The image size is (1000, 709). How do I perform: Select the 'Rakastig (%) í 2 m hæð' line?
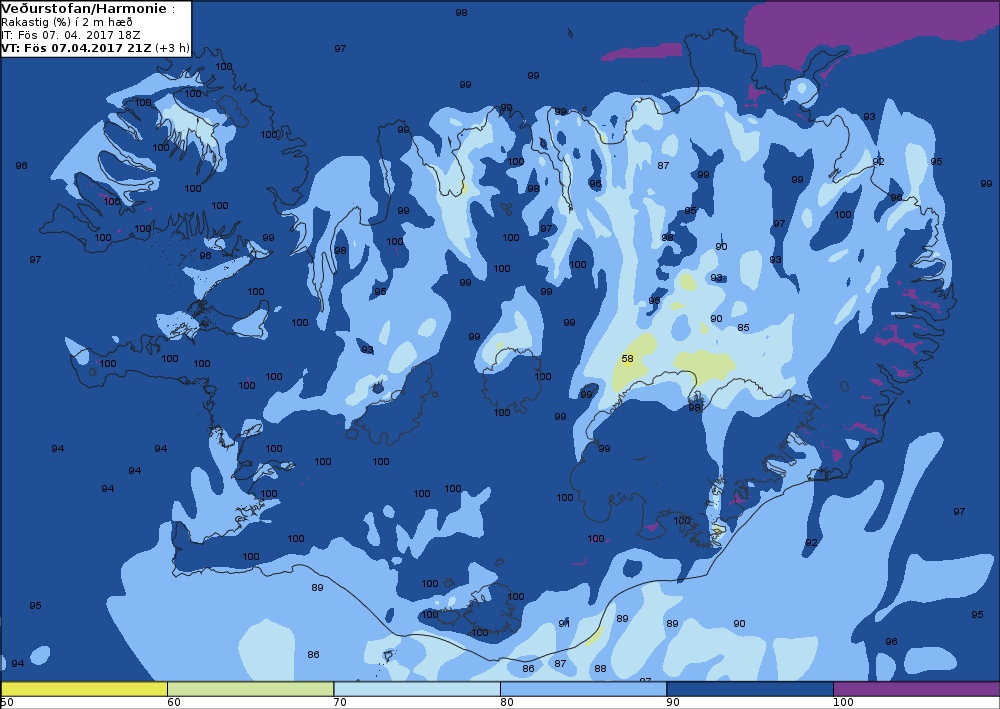[67, 22]
